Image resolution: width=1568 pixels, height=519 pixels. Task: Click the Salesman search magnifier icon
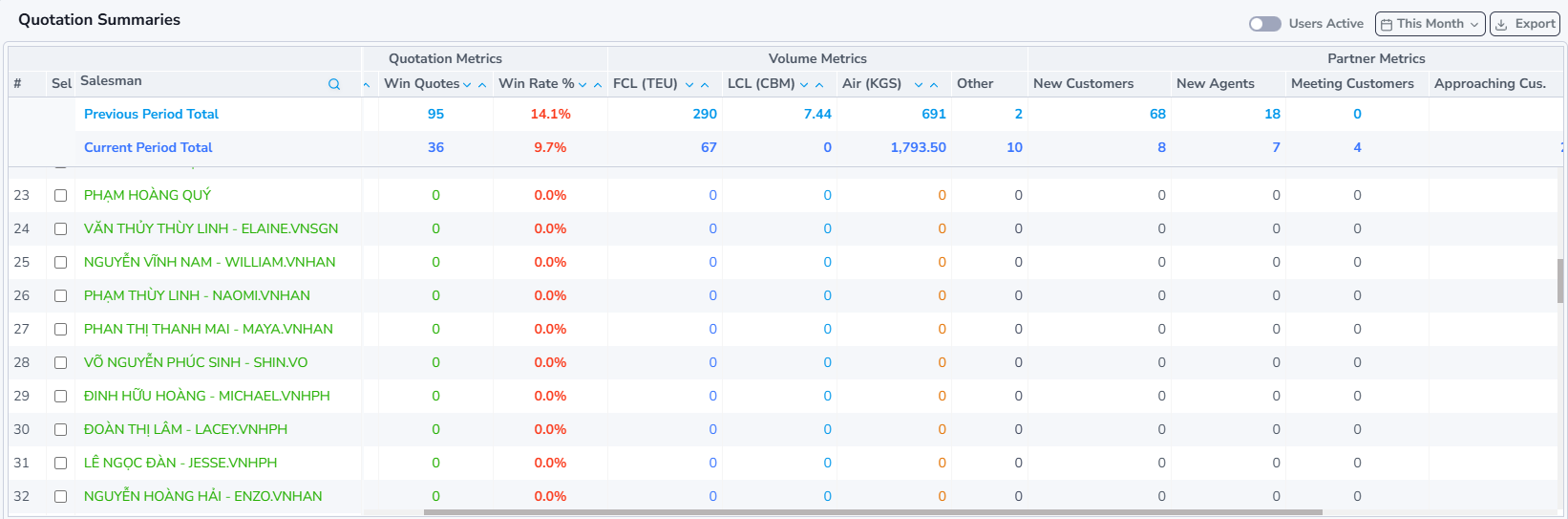tap(334, 84)
